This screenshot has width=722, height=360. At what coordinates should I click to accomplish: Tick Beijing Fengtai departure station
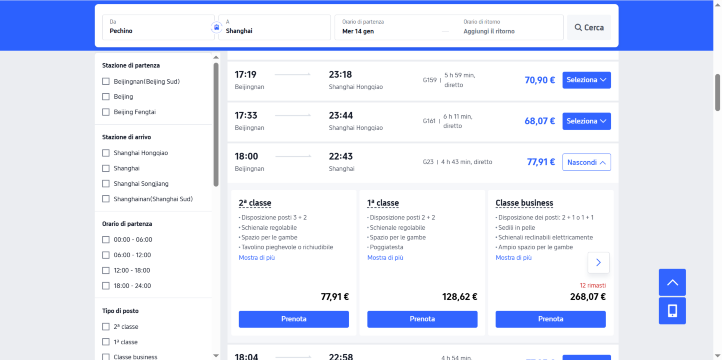pyautogui.click(x=105, y=112)
